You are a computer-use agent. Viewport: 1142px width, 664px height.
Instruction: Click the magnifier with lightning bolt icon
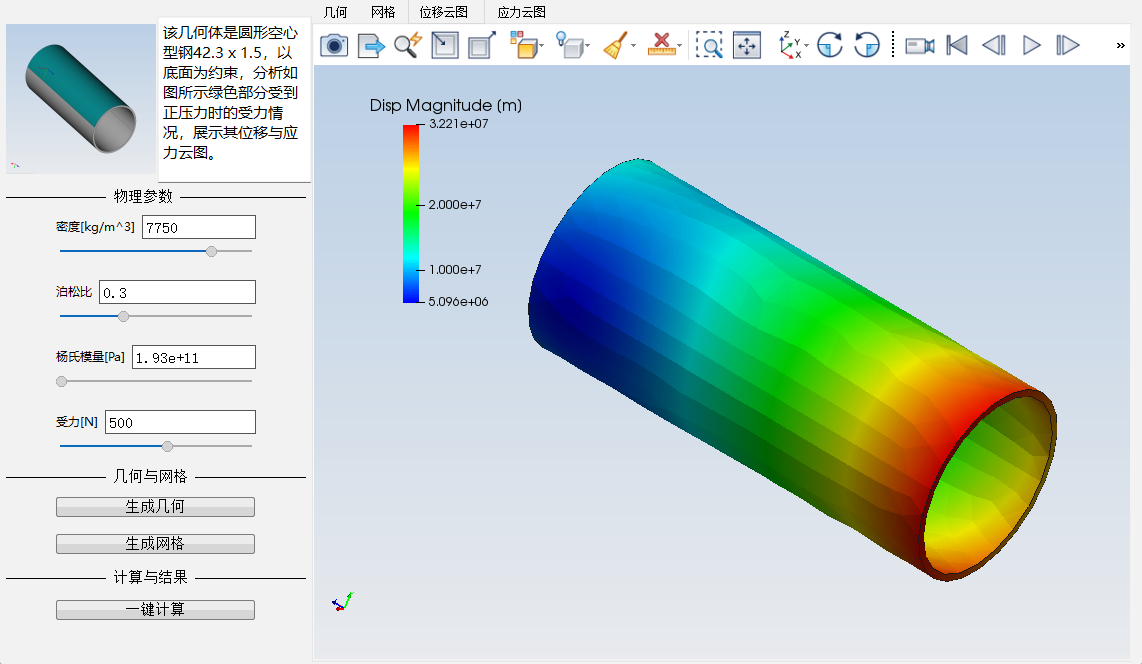(407, 45)
